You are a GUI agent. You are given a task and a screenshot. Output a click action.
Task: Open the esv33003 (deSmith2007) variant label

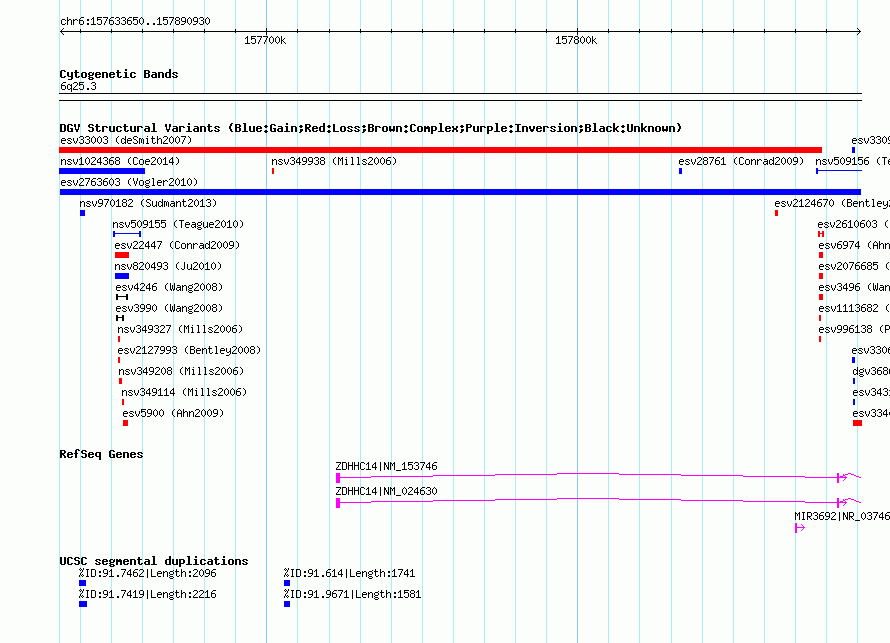(x=126, y=140)
